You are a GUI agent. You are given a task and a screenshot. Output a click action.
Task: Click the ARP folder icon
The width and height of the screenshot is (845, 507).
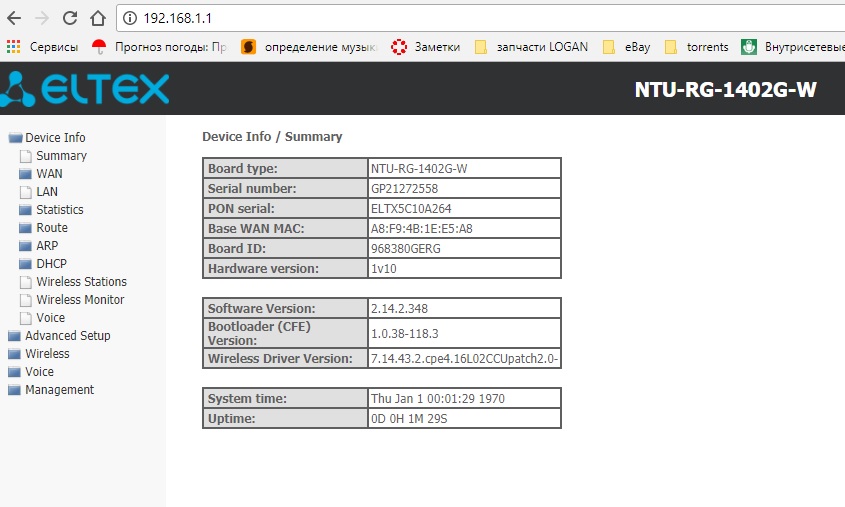pyautogui.click(x=25, y=246)
